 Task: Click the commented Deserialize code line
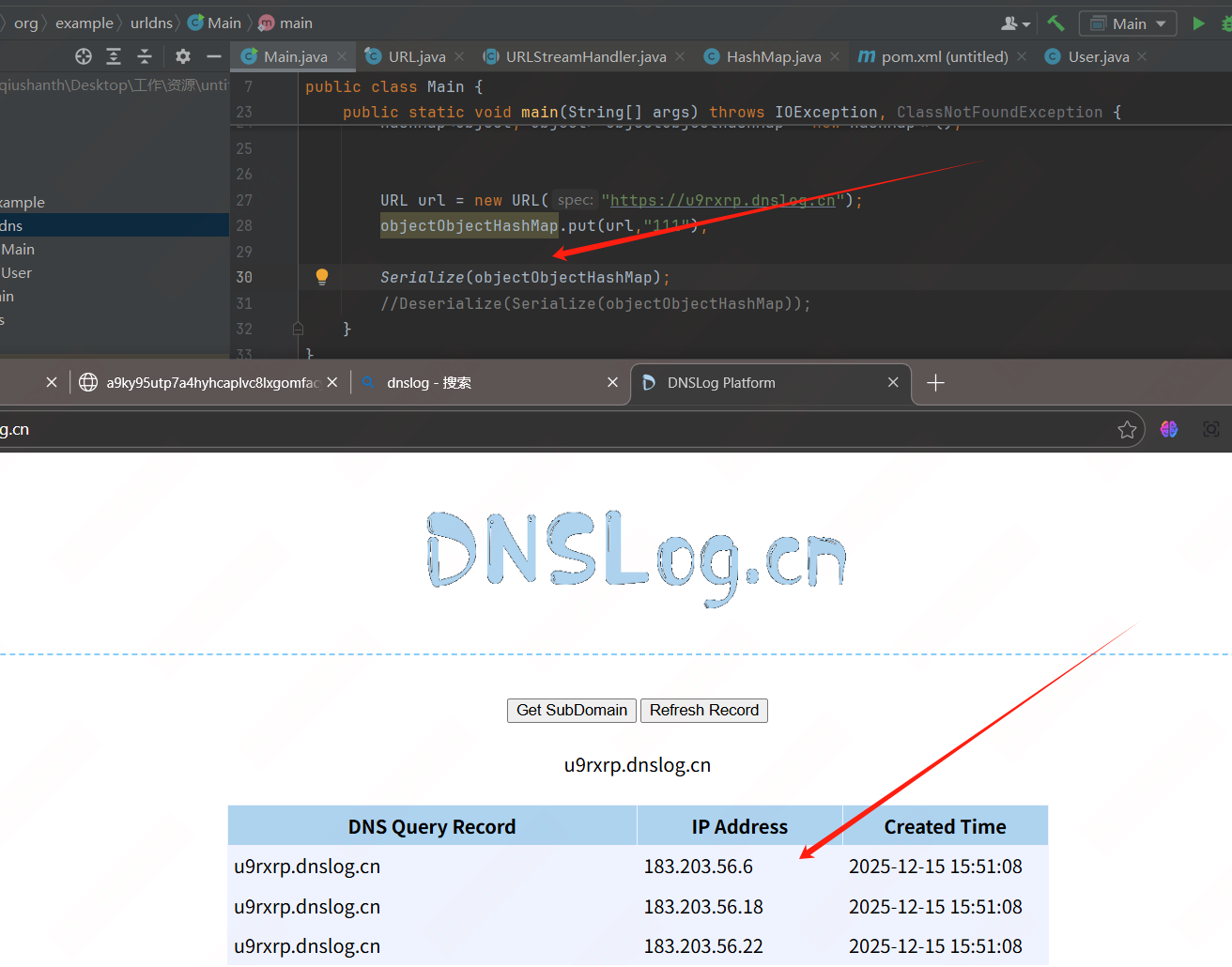[595, 304]
